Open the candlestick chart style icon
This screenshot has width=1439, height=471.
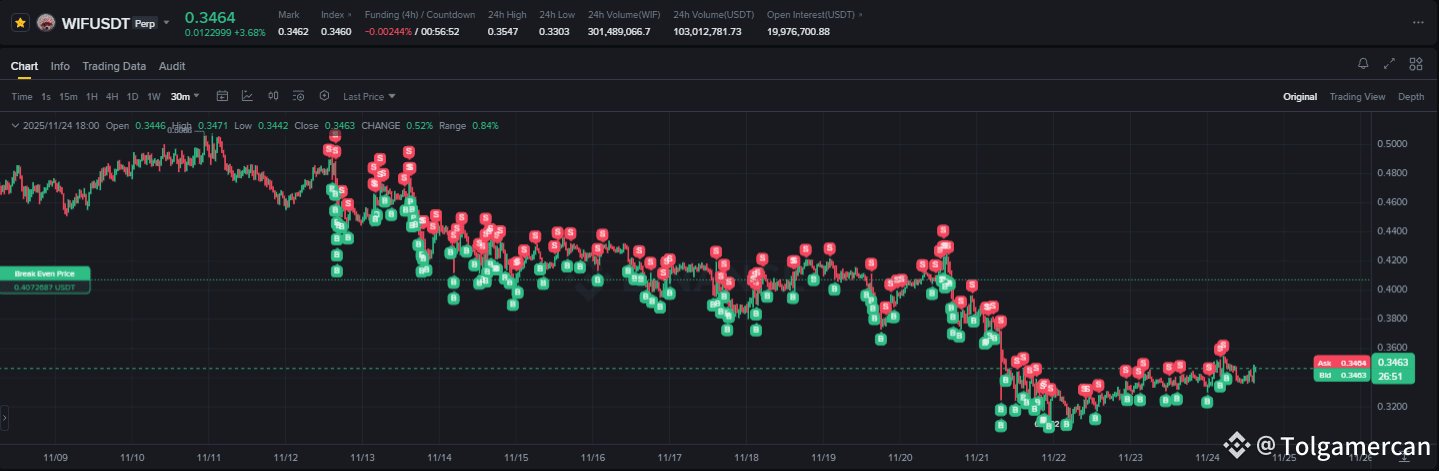coord(273,96)
